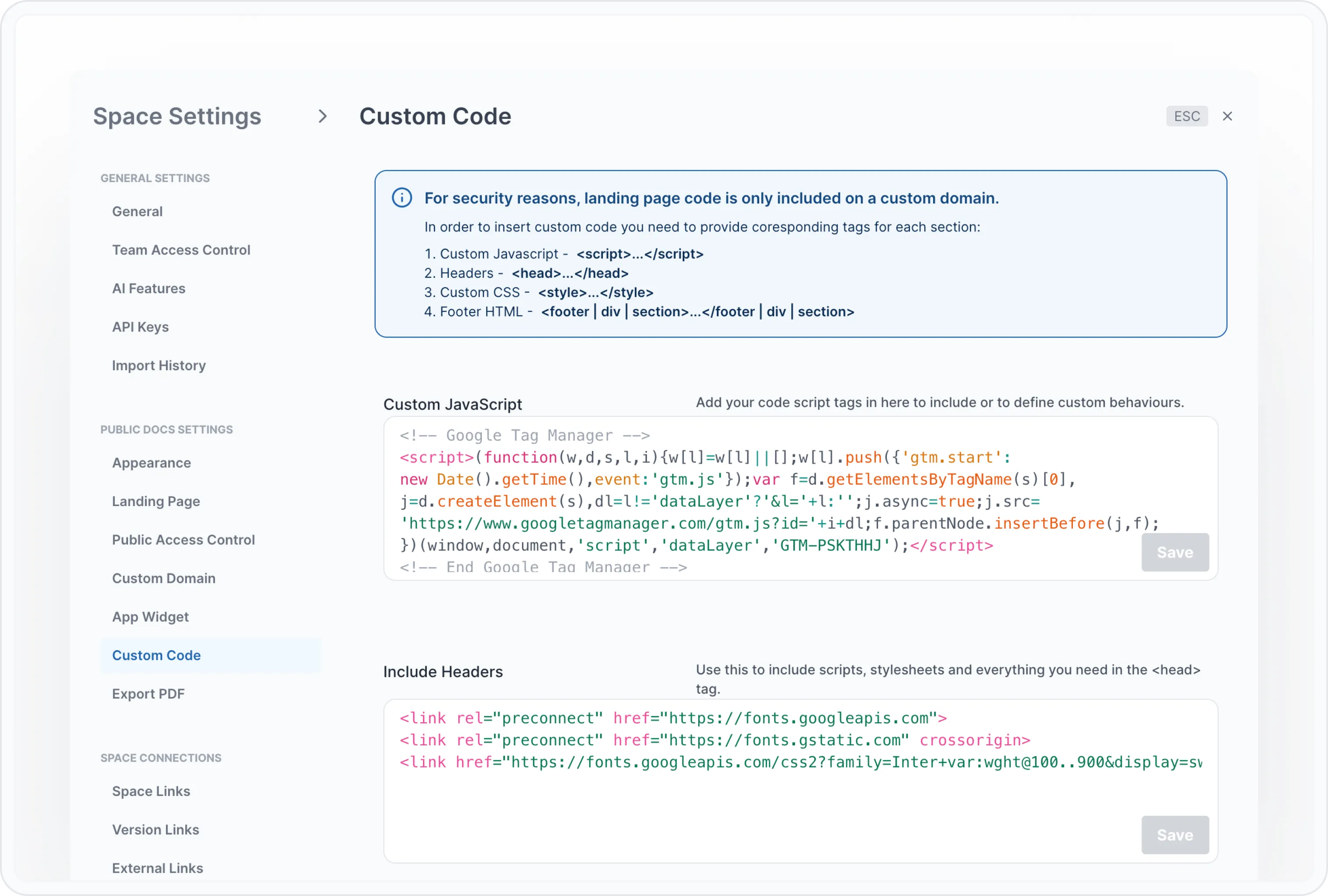Go to AI Features
This screenshot has width=1328, height=896.
pos(149,289)
